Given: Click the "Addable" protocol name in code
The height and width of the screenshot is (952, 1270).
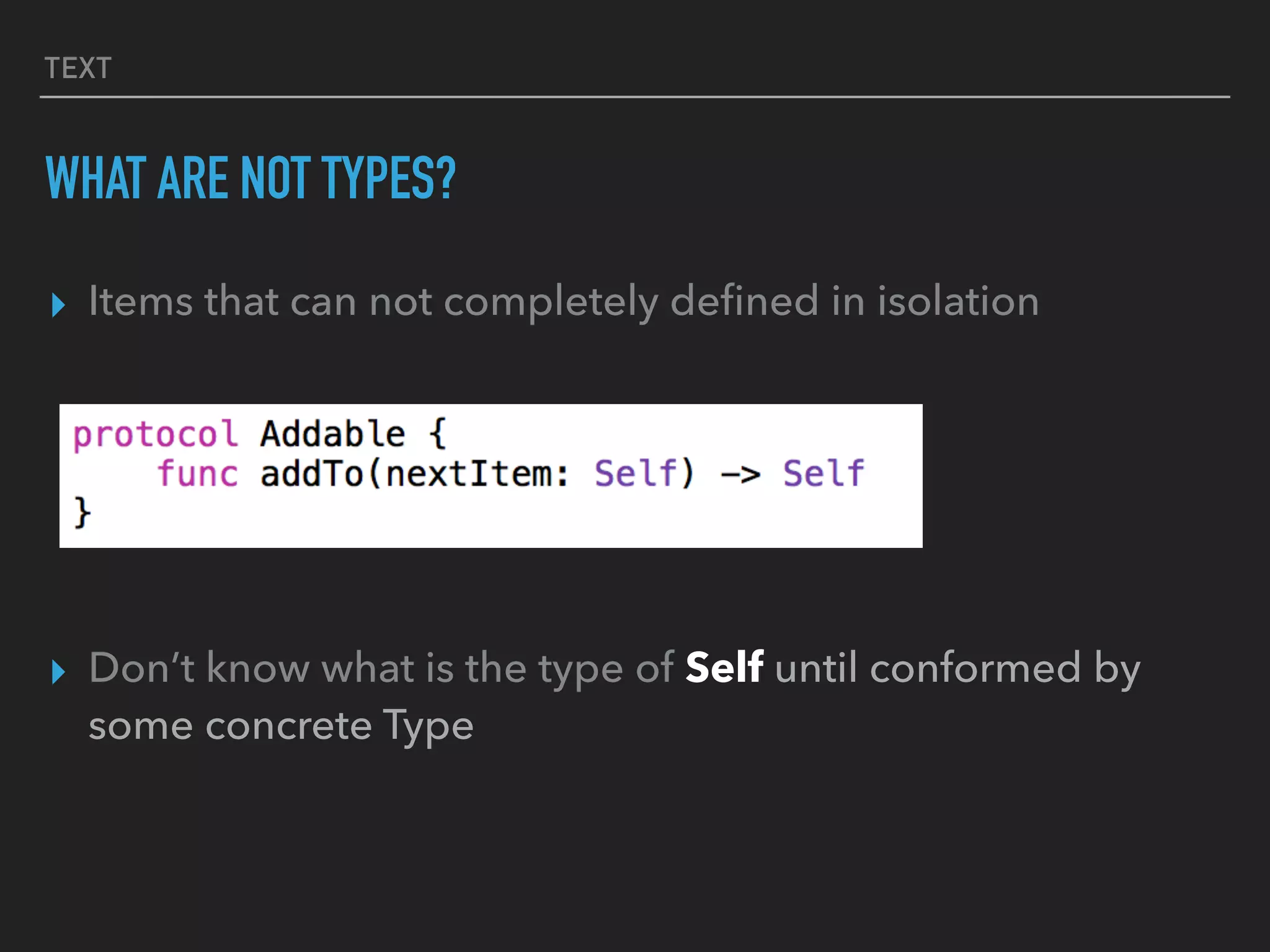Looking at the screenshot, I should coord(332,434).
